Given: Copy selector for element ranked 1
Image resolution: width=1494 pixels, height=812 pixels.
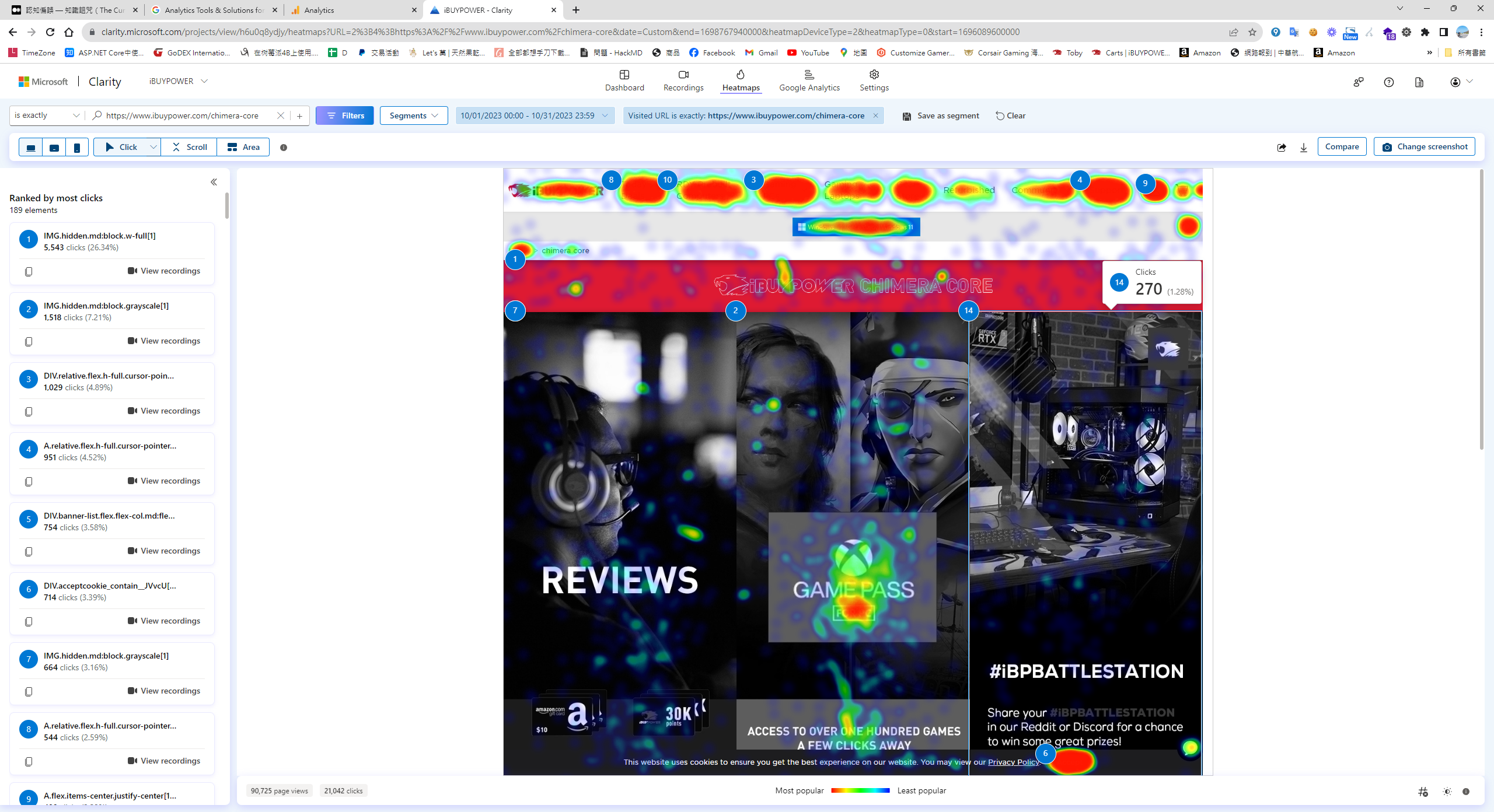Looking at the screenshot, I should (29, 271).
